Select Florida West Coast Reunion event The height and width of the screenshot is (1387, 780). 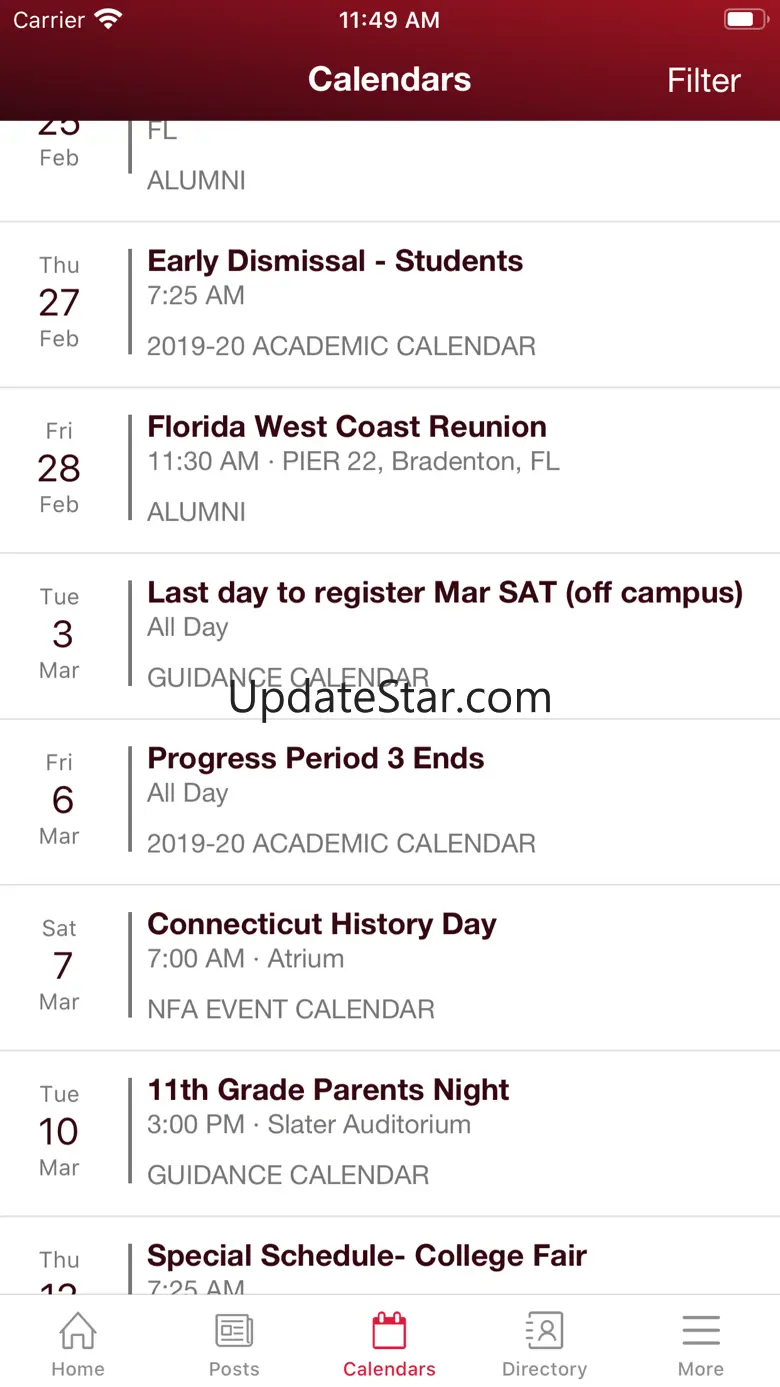(x=347, y=427)
